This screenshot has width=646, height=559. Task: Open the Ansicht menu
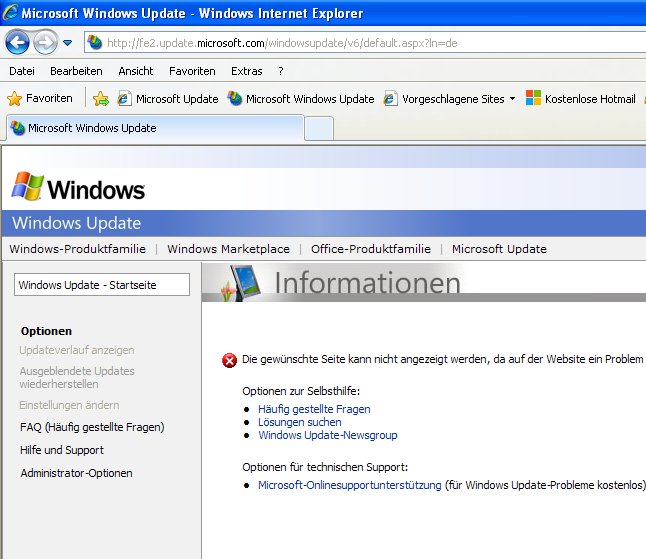pos(136,71)
